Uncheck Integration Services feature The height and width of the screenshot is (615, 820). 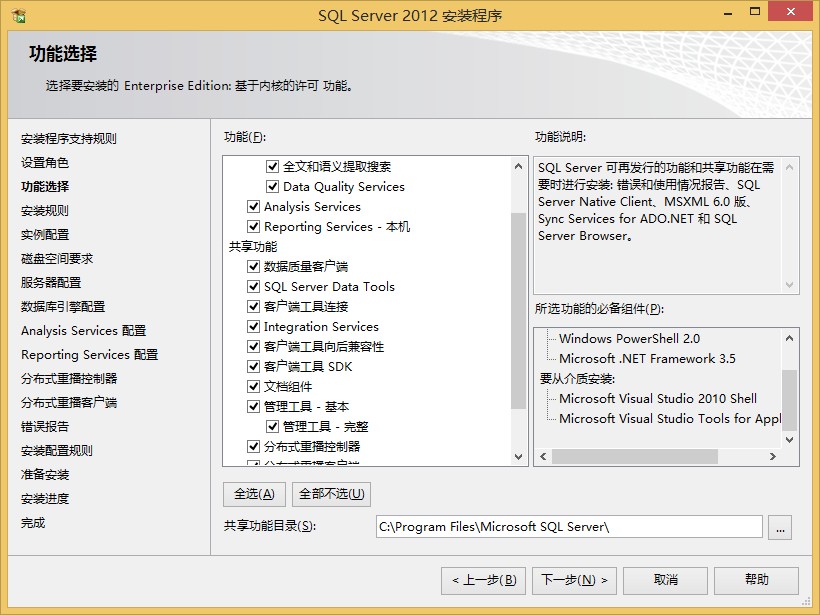pos(253,326)
